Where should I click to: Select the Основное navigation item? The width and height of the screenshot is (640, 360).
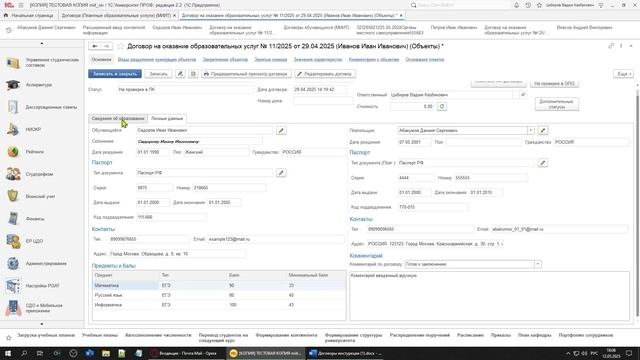(x=101, y=60)
